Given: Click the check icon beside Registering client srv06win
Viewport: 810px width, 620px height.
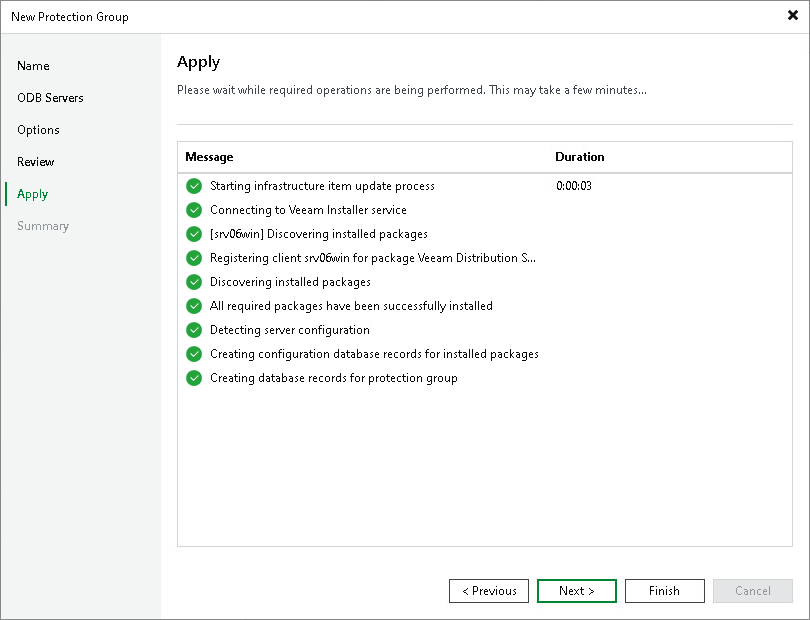Looking at the screenshot, I should click(194, 258).
